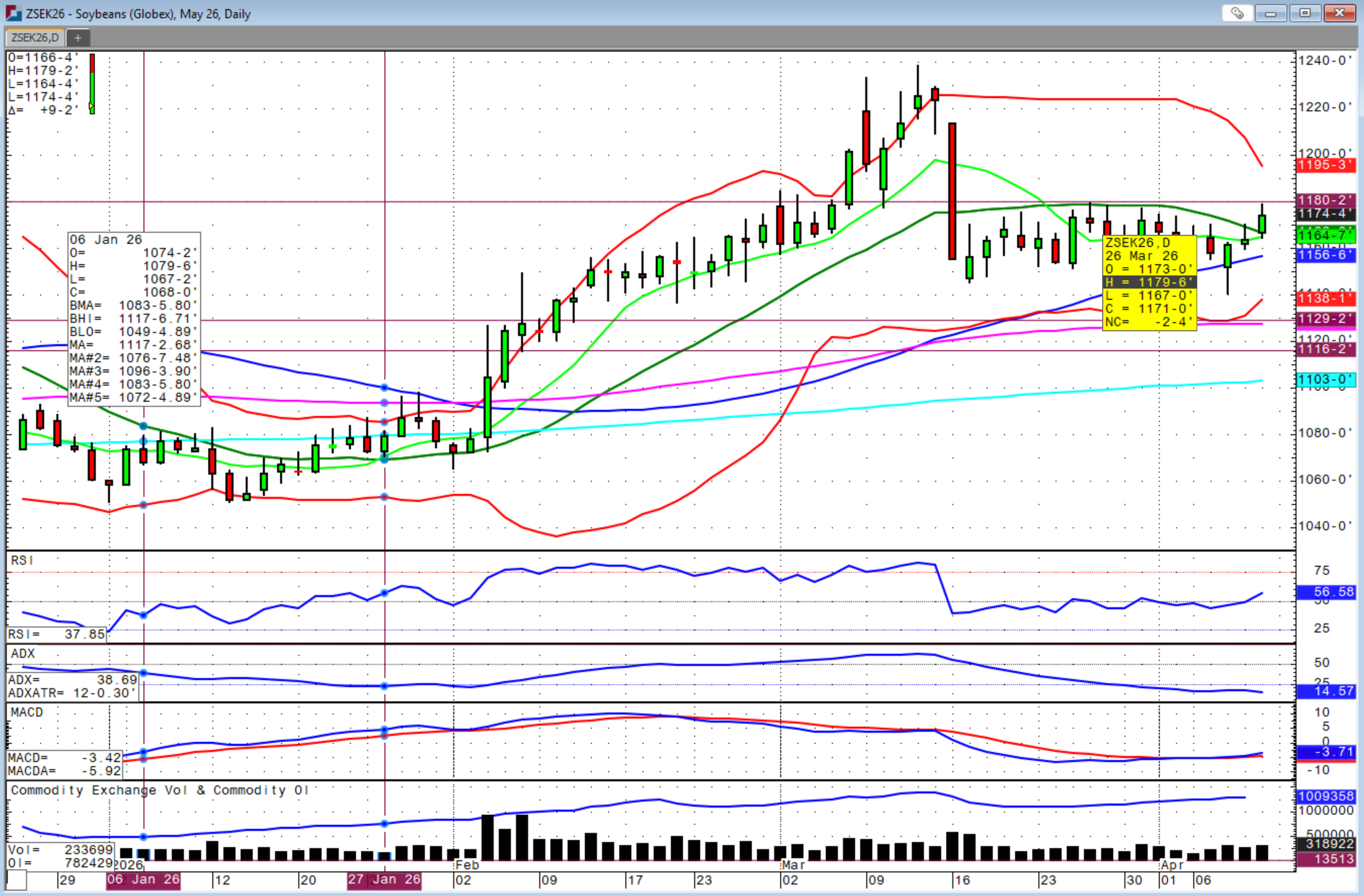The image size is (1364, 896).
Task: Click the 06 Jan 26 cursor value box
Action: point(134,318)
